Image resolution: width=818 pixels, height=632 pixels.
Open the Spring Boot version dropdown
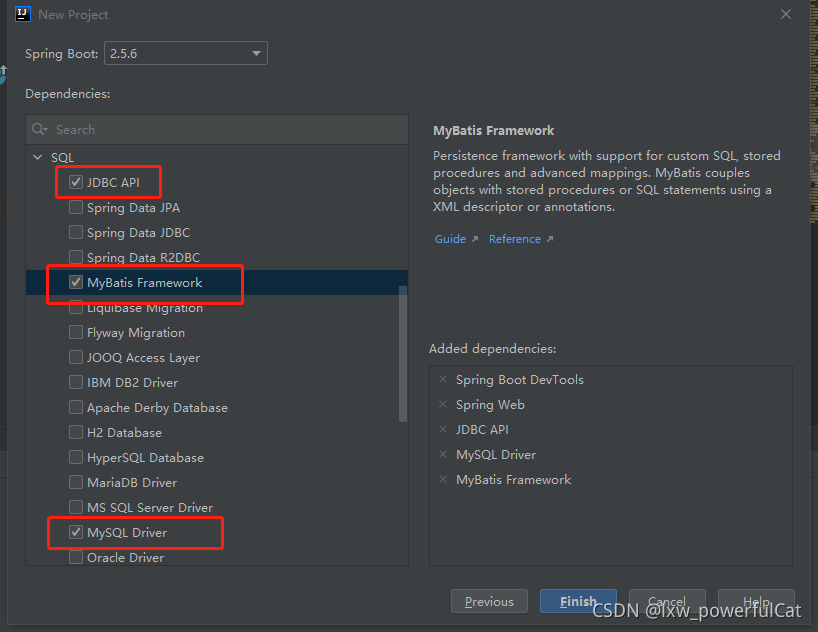tap(186, 53)
